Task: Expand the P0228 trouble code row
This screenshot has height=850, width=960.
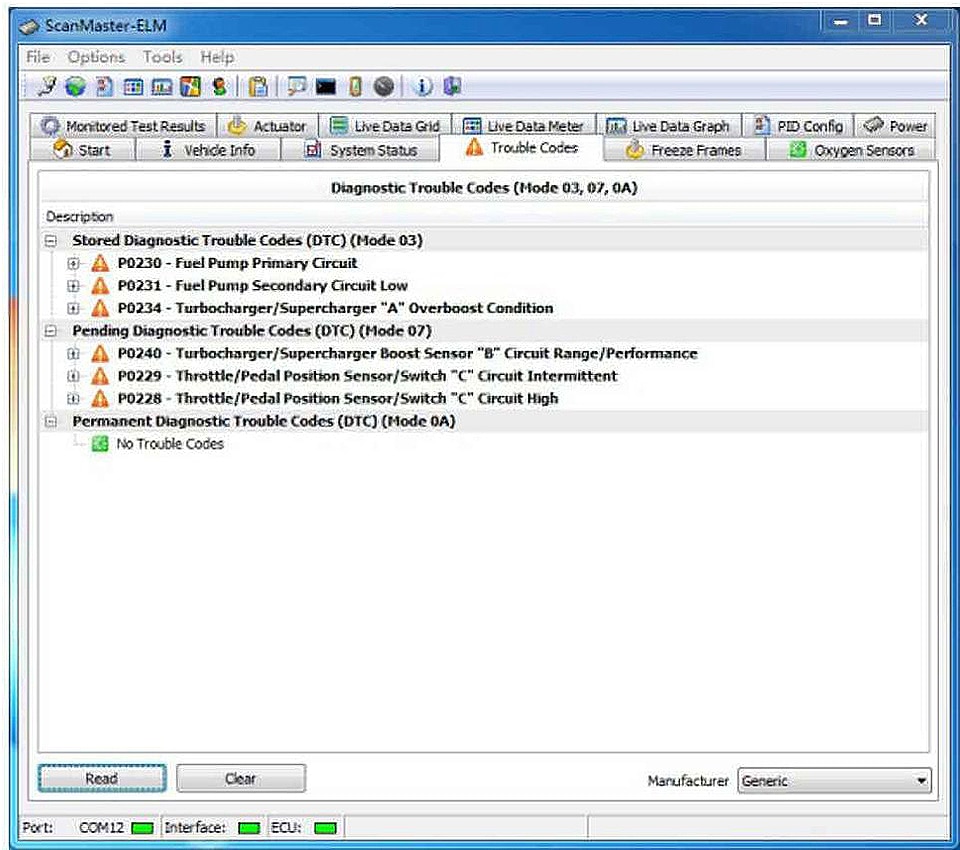Action: pos(73,399)
